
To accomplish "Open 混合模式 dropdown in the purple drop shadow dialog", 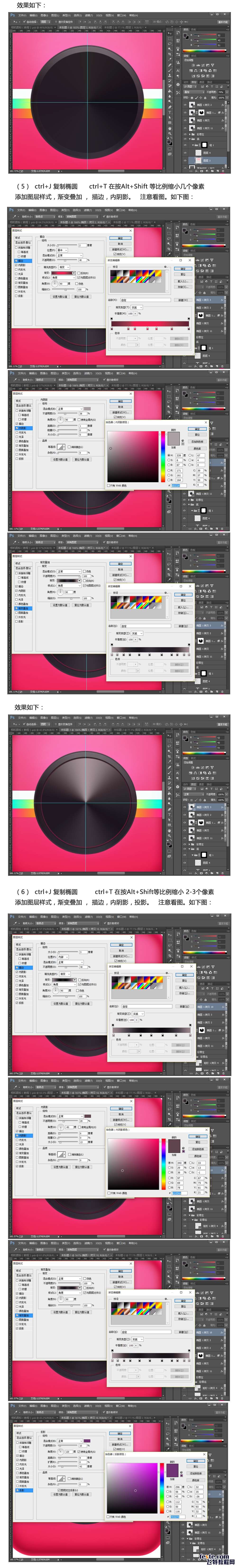I will pyautogui.click(x=68, y=1441).
